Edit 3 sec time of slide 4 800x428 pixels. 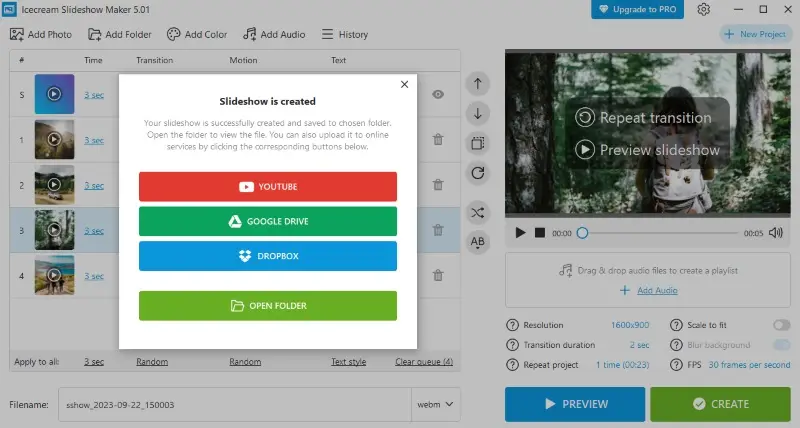click(94, 276)
